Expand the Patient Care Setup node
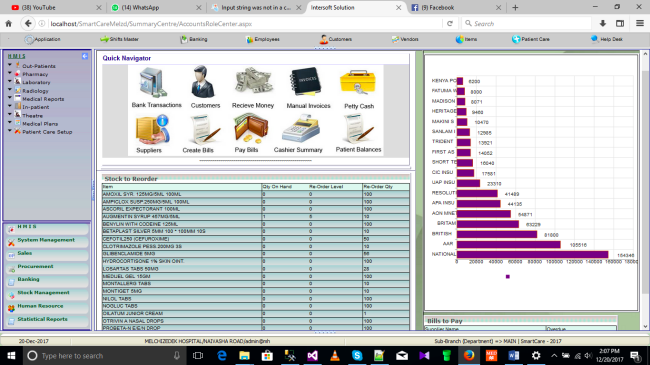 (10, 131)
